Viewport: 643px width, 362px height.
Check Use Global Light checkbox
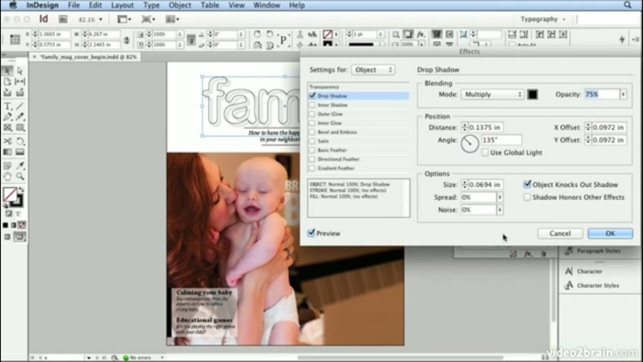pyautogui.click(x=485, y=153)
